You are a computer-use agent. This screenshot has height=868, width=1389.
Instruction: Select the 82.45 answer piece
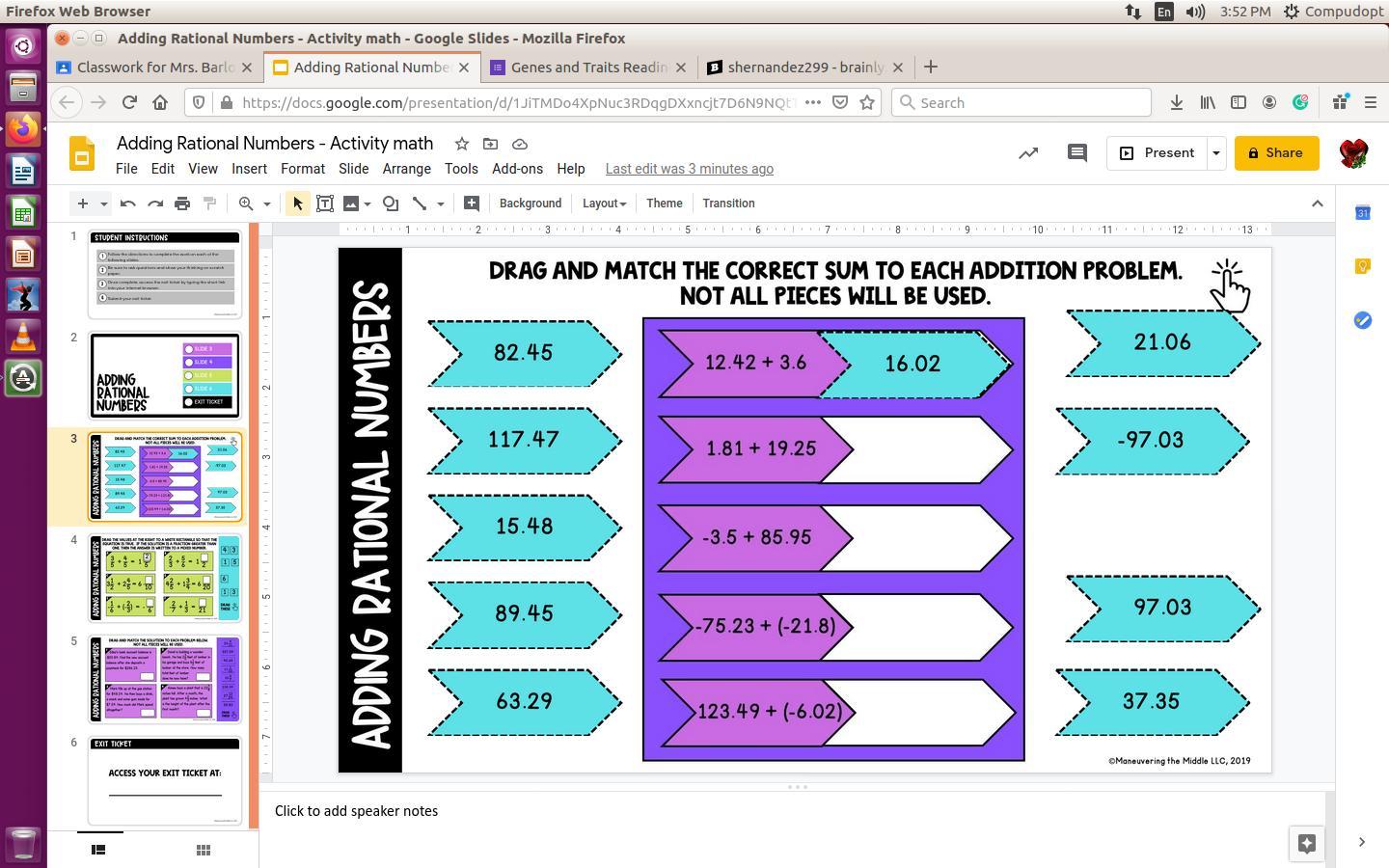pyautogui.click(x=524, y=353)
